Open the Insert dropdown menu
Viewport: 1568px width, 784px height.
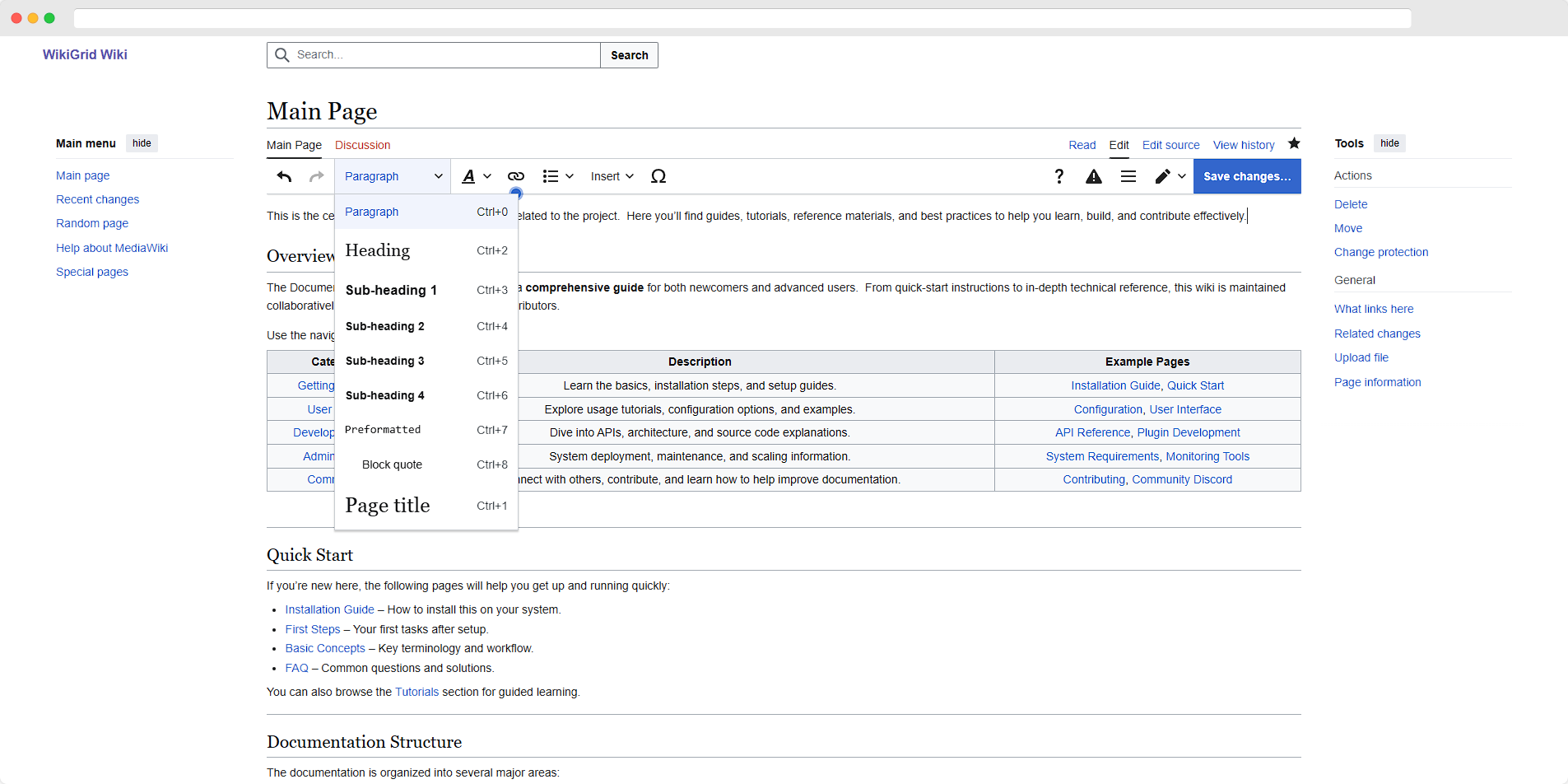click(612, 176)
